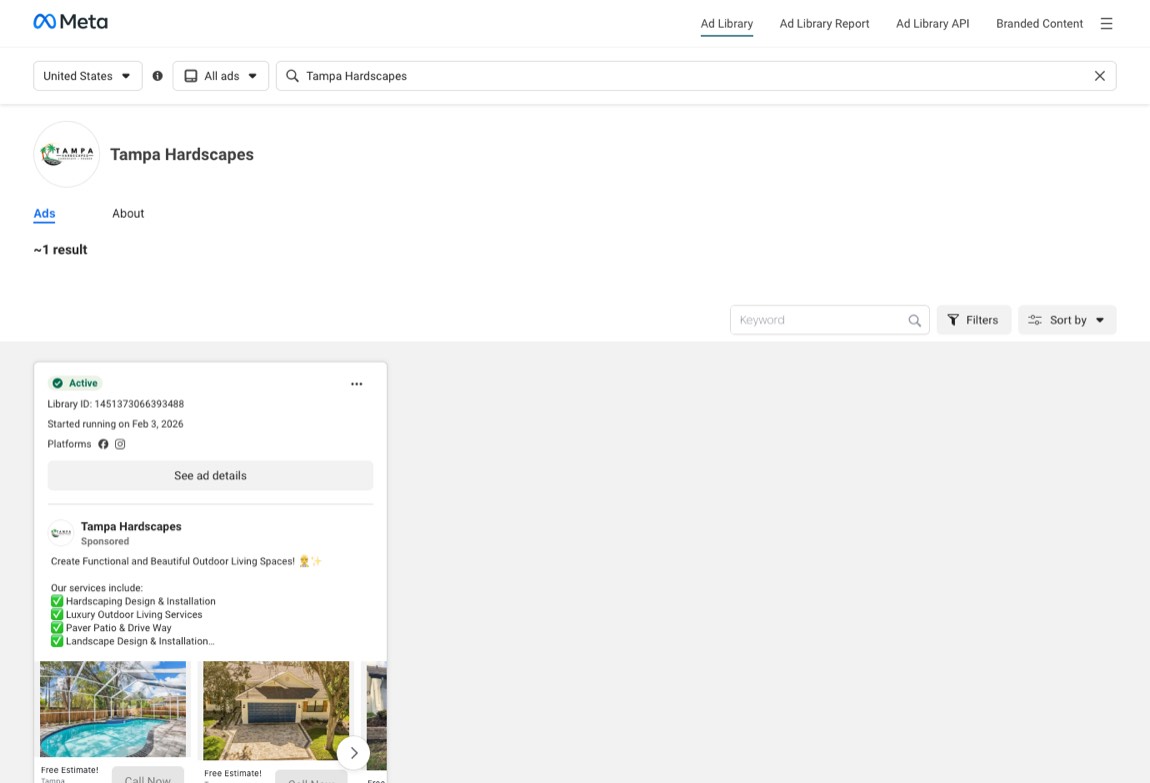Open the pool patio carousel image

[113, 709]
